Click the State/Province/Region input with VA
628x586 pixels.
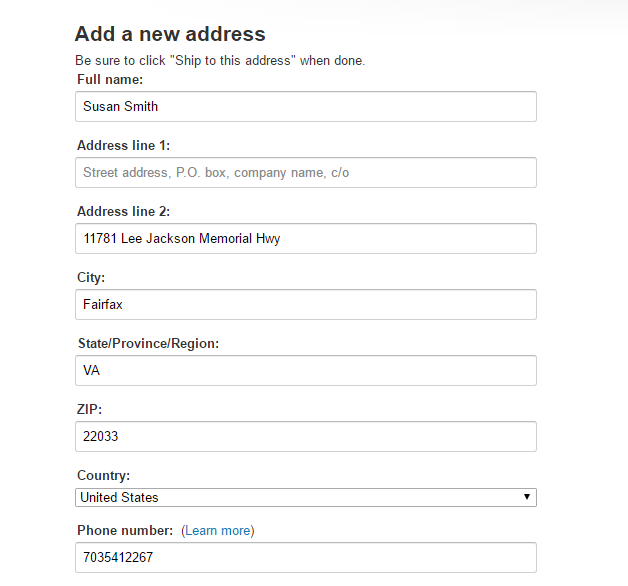(305, 370)
